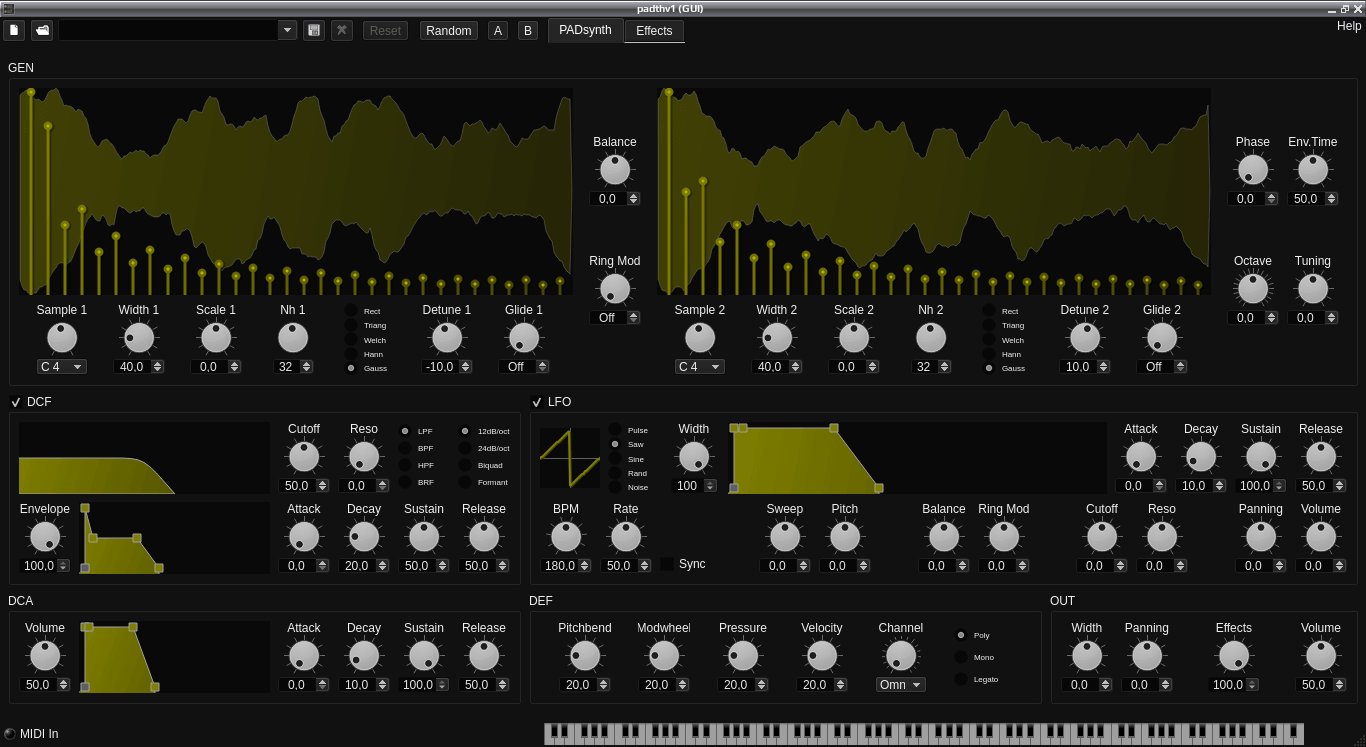Select the BPF filter type
Viewport: 1366px width, 747px height.
[405, 448]
